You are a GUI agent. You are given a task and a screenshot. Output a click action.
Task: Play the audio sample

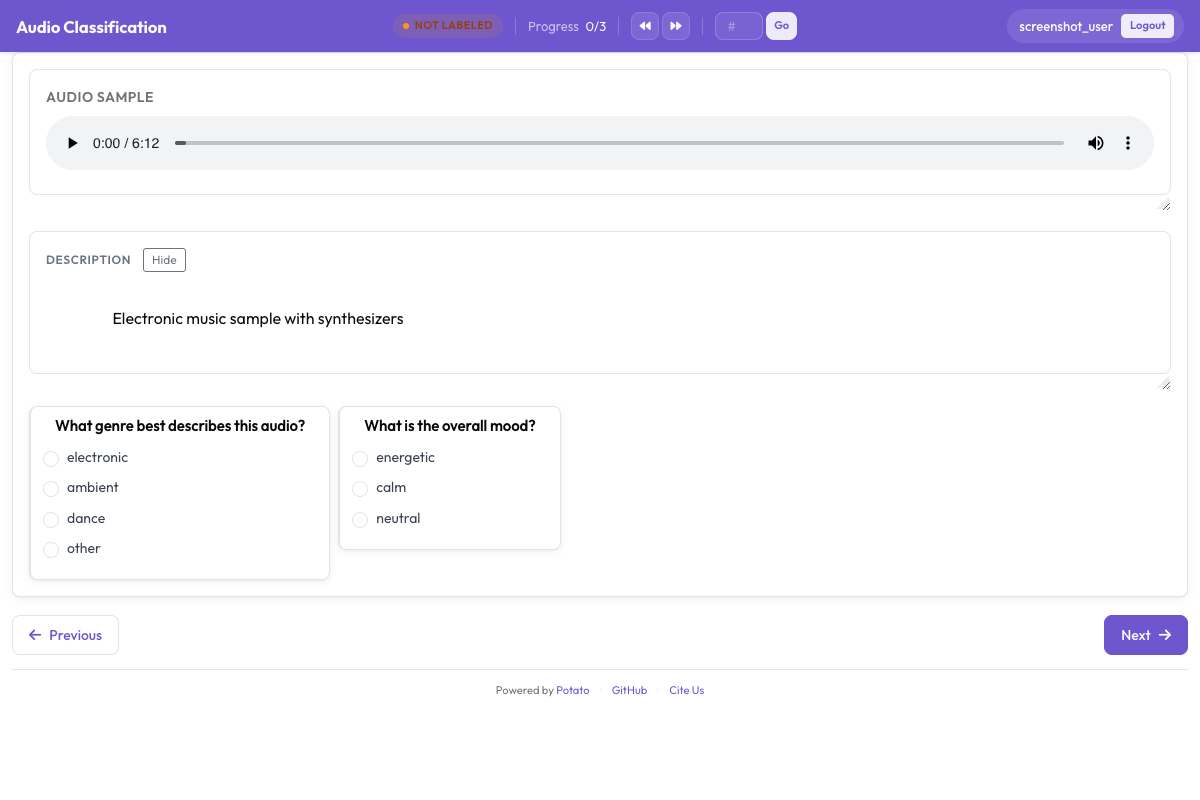[72, 143]
